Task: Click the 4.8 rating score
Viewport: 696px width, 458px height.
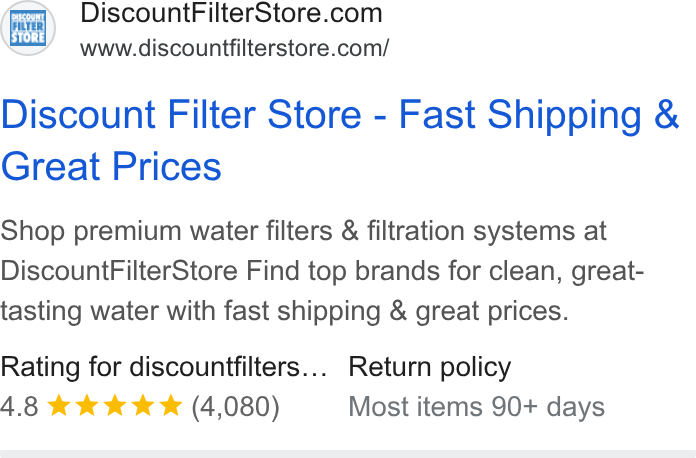Action: click(20, 406)
